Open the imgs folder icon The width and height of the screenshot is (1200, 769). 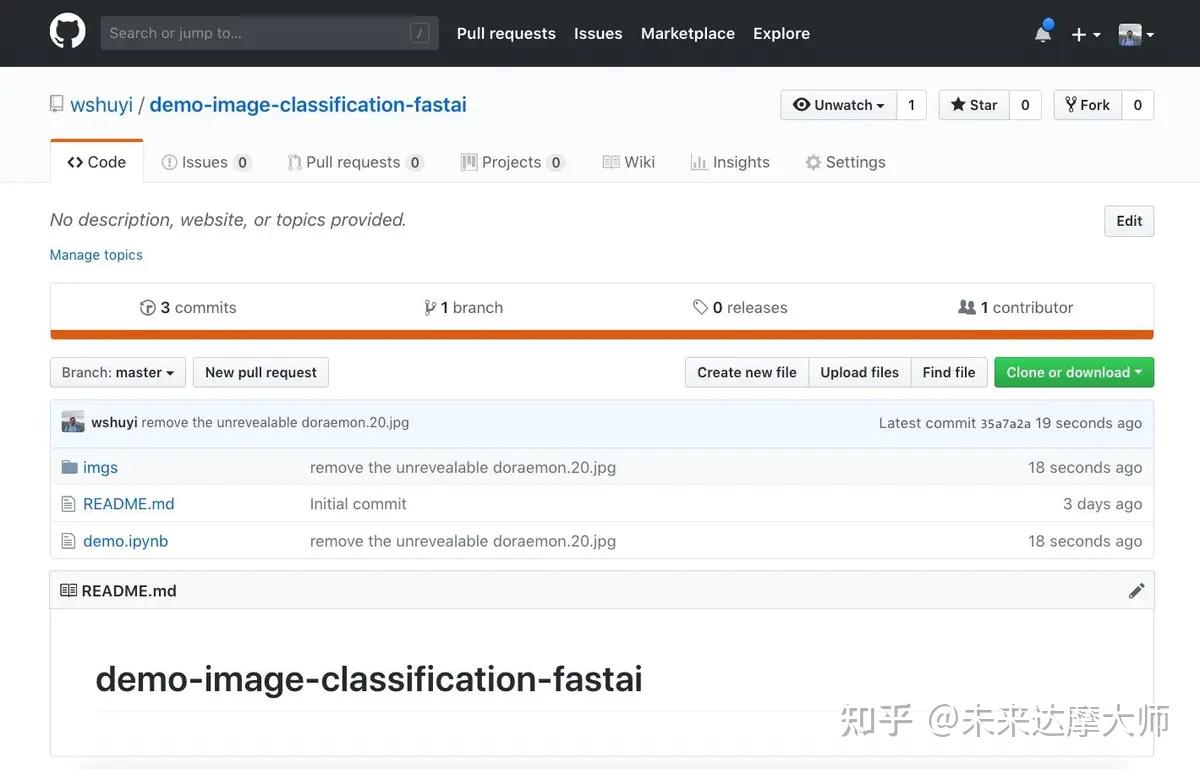[x=68, y=467]
